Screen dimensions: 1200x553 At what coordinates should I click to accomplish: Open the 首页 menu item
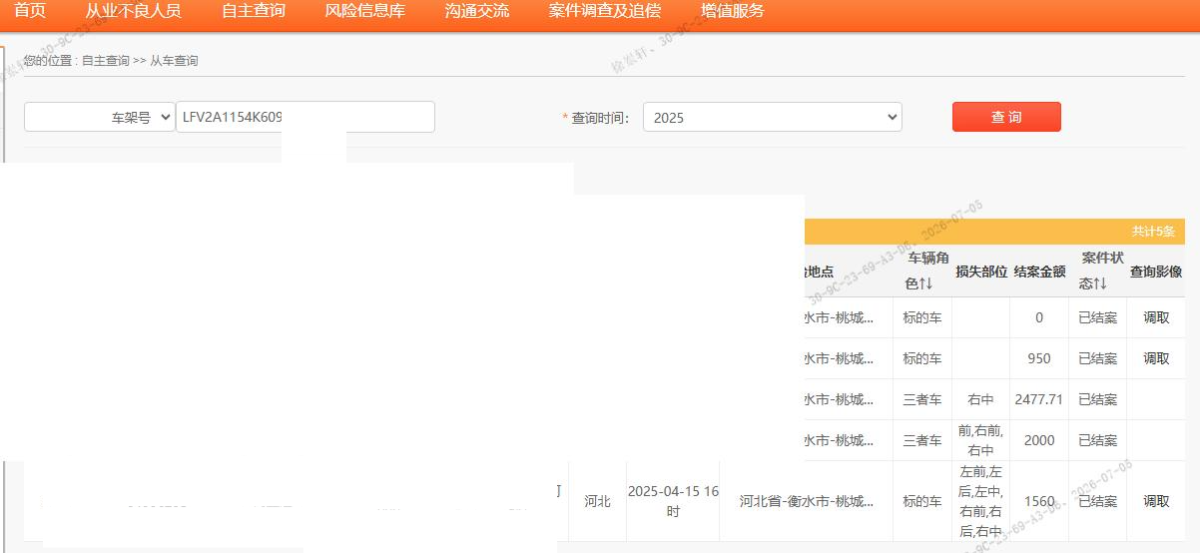click(x=30, y=12)
